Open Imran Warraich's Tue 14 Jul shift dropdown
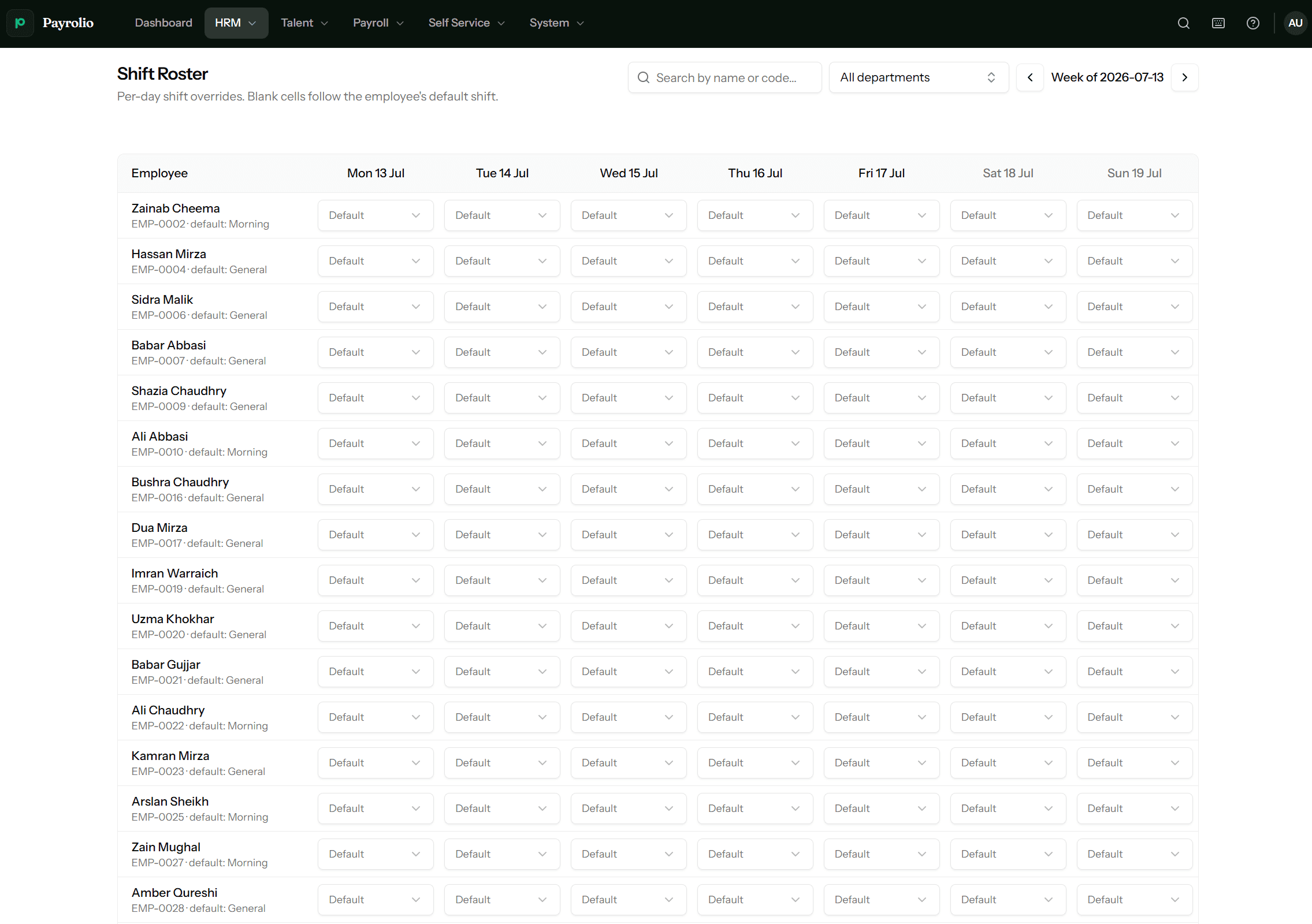 click(502, 580)
